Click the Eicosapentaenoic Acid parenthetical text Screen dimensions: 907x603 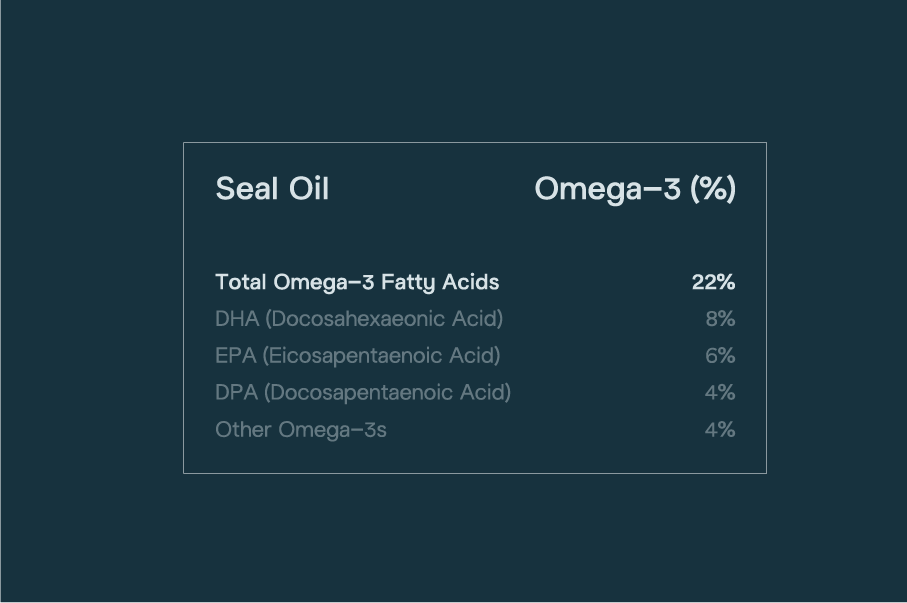(x=381, y=355)
